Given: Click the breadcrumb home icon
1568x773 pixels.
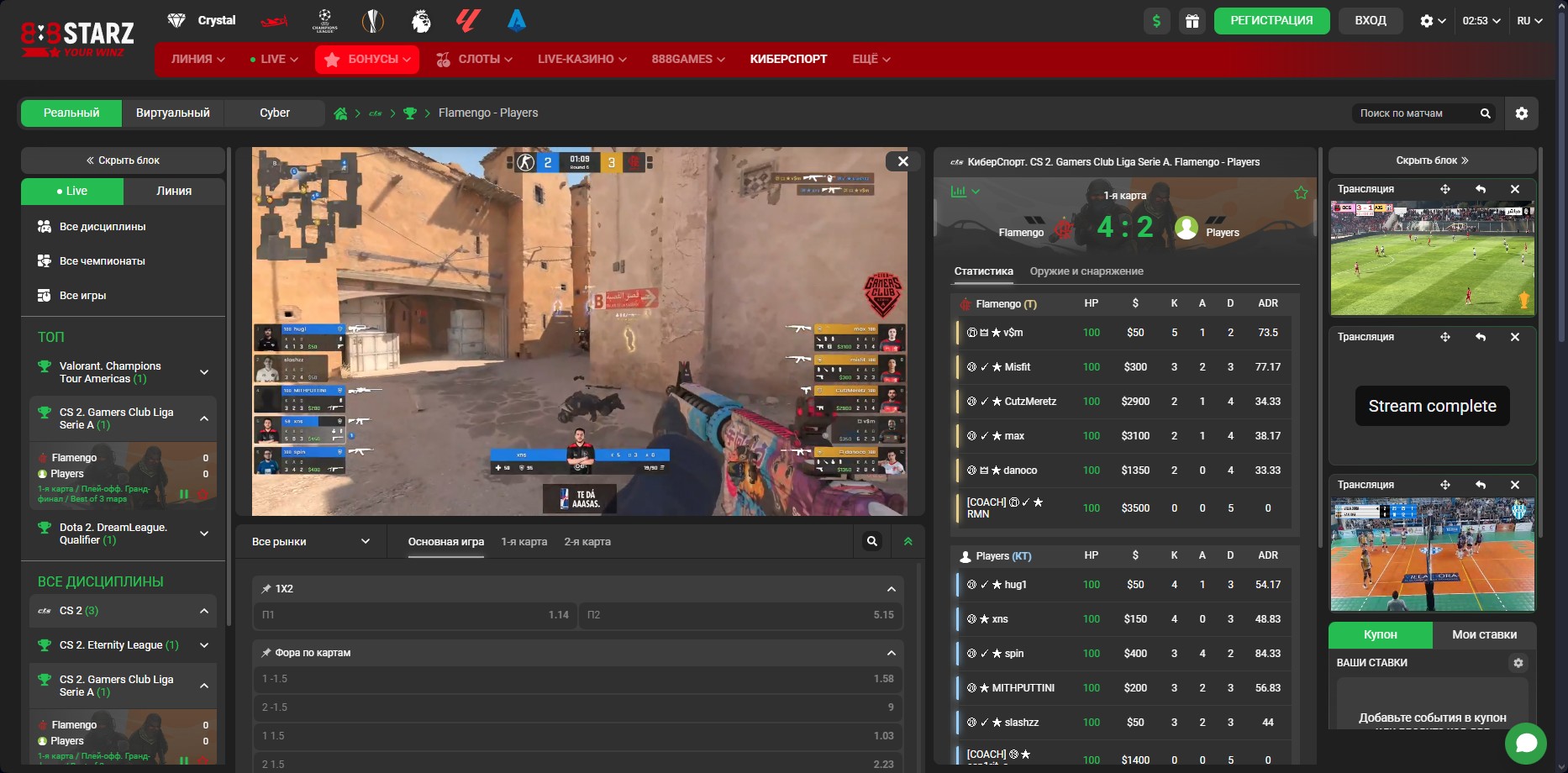Looking at the screenshot, I should coord(340,113).
